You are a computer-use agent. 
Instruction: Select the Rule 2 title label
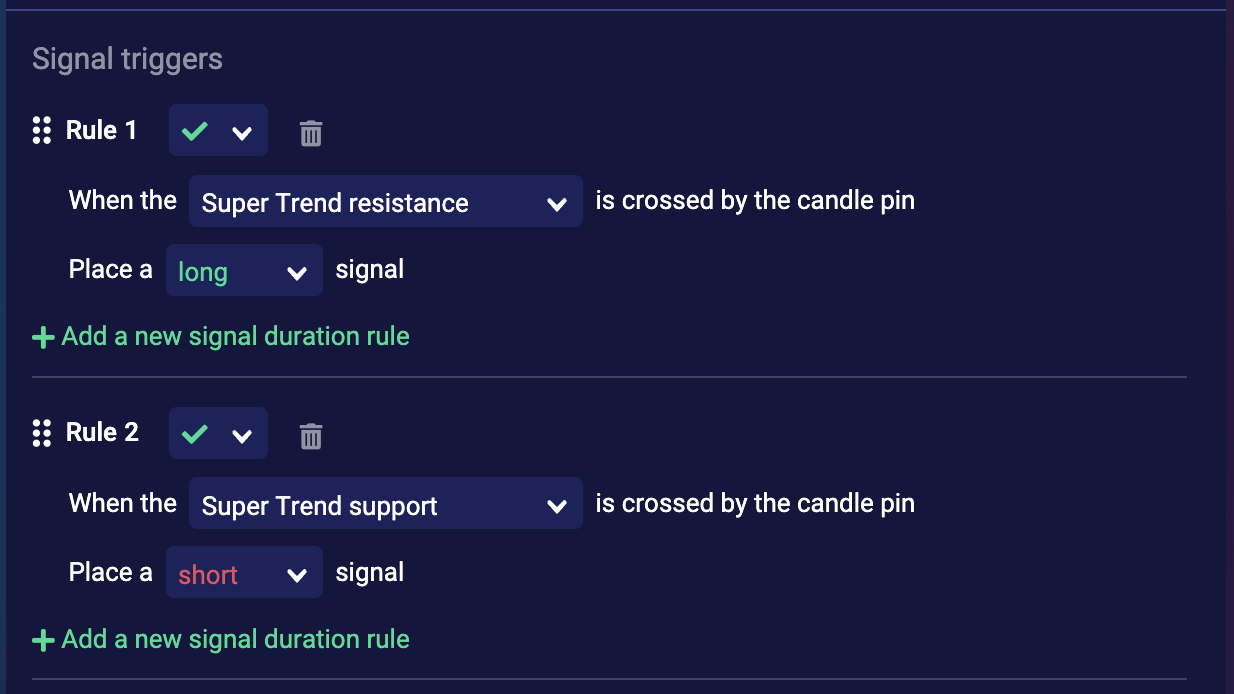(102, 432)
